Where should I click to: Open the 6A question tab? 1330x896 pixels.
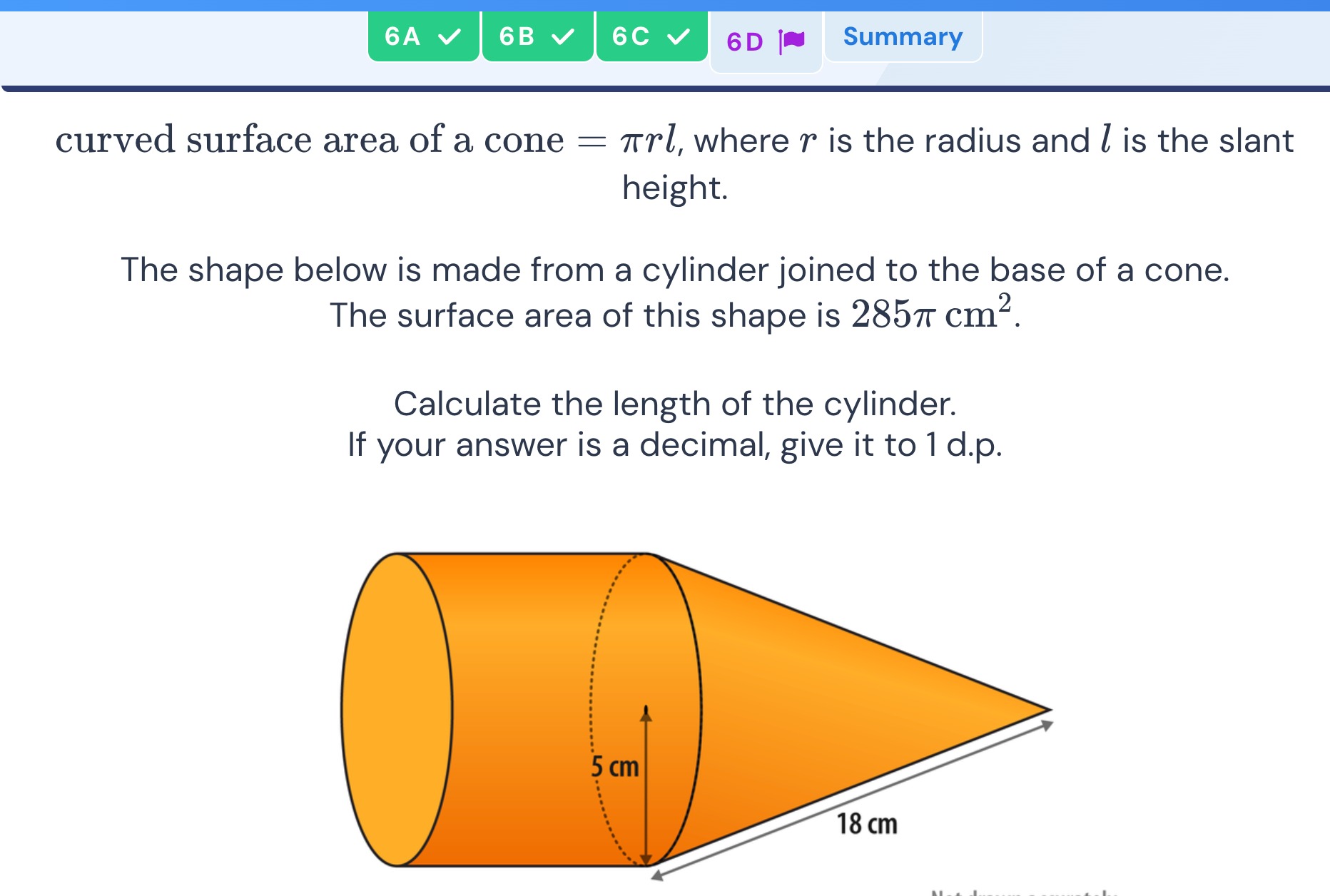coord(424,36)
